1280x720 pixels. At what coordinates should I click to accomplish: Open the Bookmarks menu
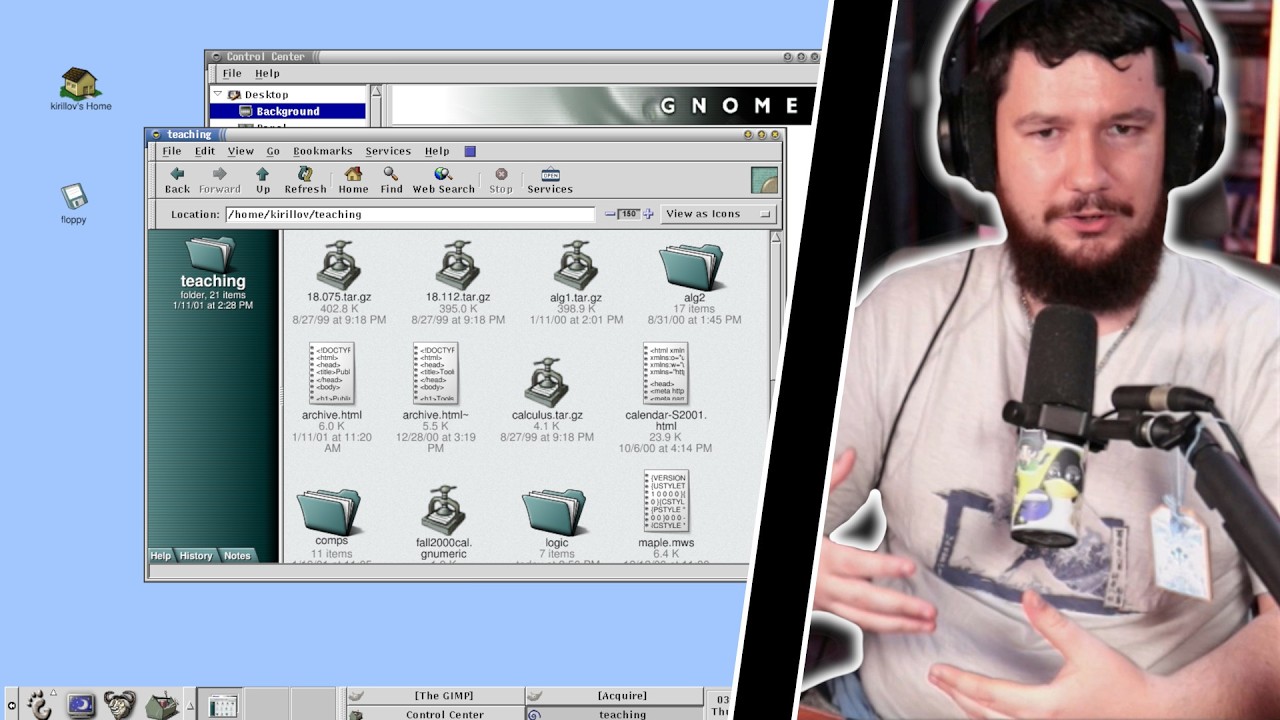[322, 151]
